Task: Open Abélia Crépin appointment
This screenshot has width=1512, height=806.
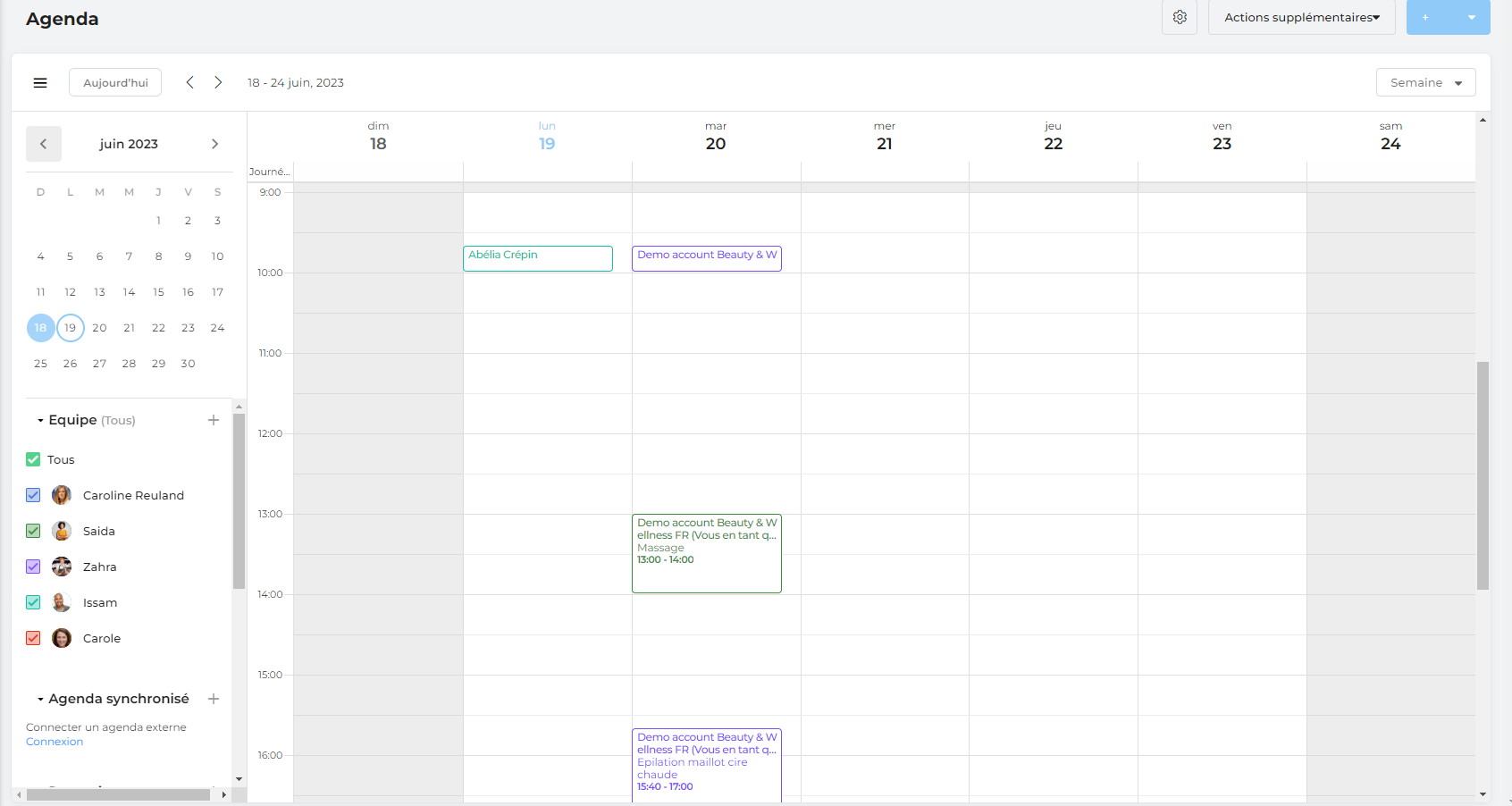Action: 538,258
